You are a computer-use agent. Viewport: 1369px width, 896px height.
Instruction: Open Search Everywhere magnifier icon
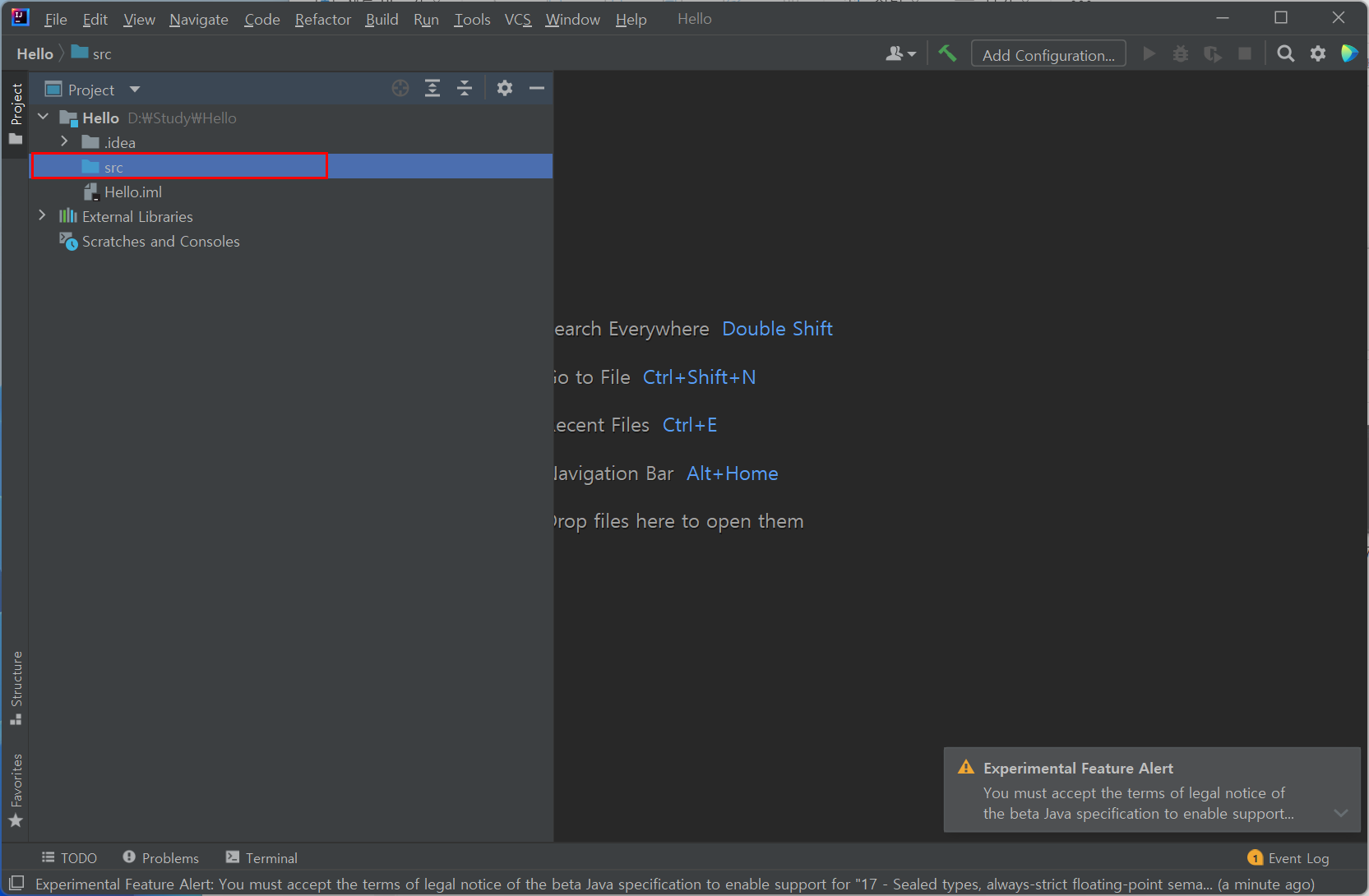tap(1285, 54)
